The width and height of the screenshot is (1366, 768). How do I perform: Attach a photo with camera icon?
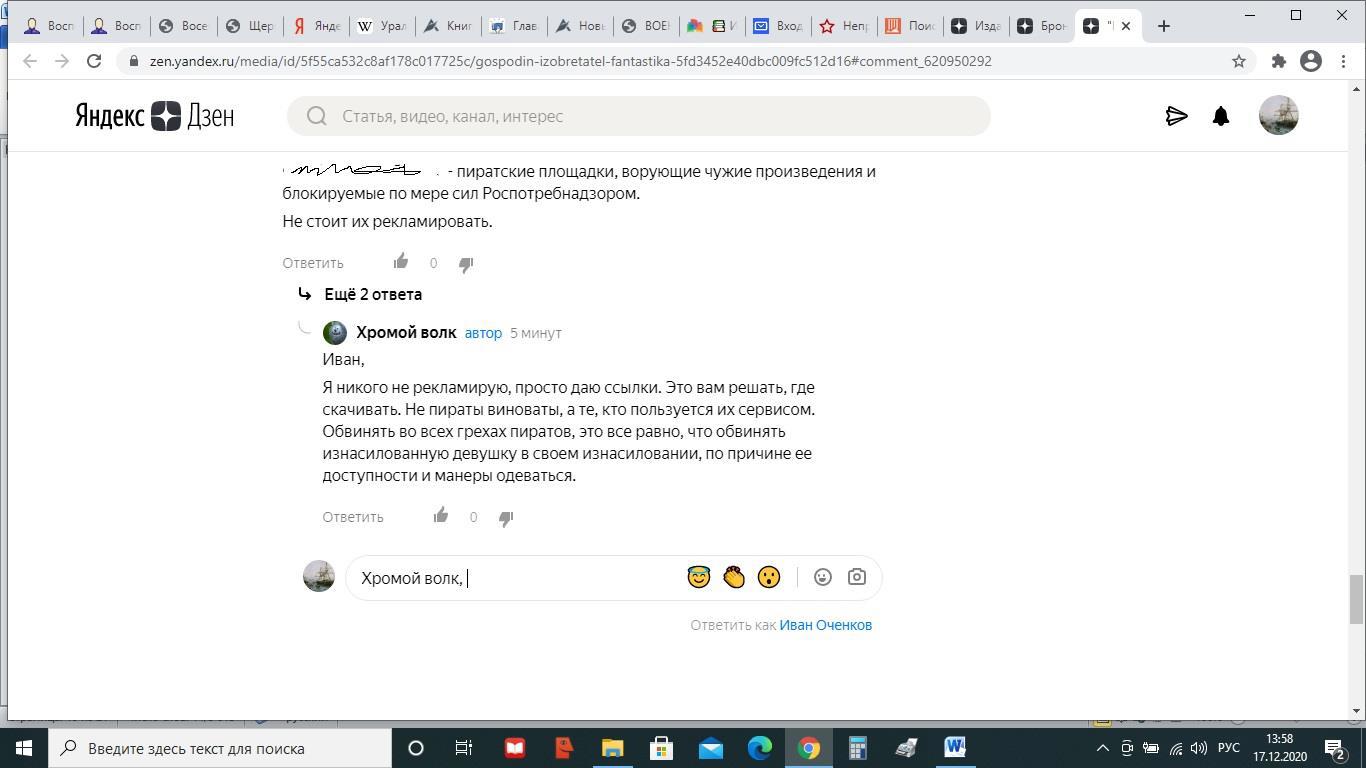[857, 577]
